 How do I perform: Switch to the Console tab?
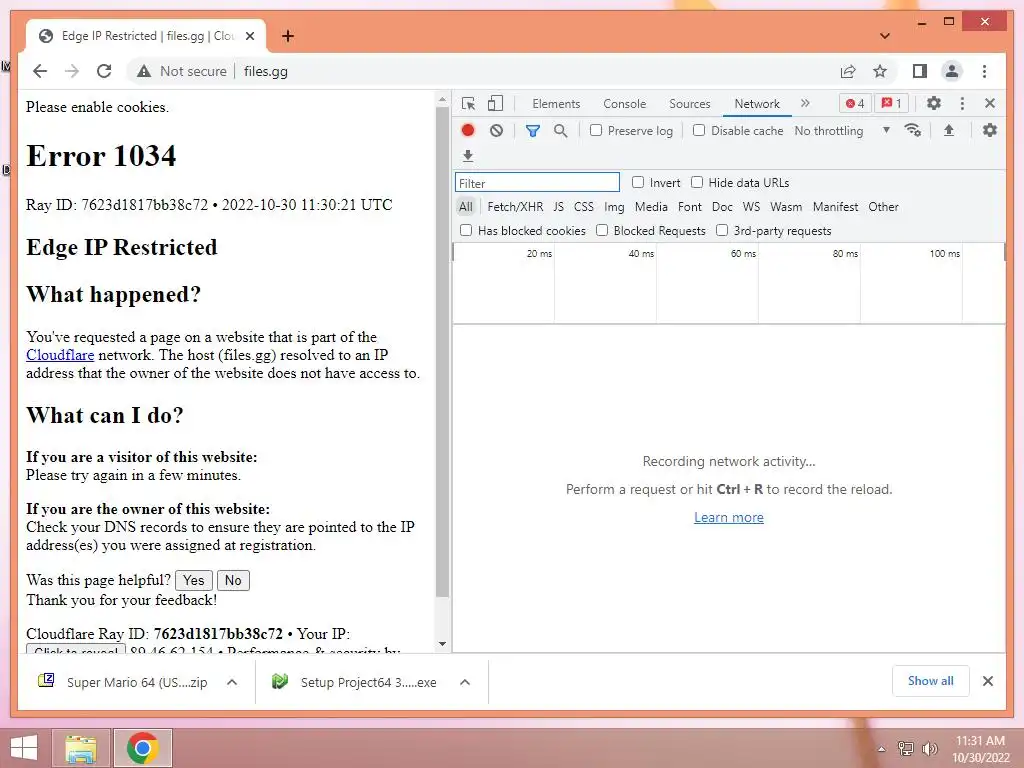pos(624,104)
